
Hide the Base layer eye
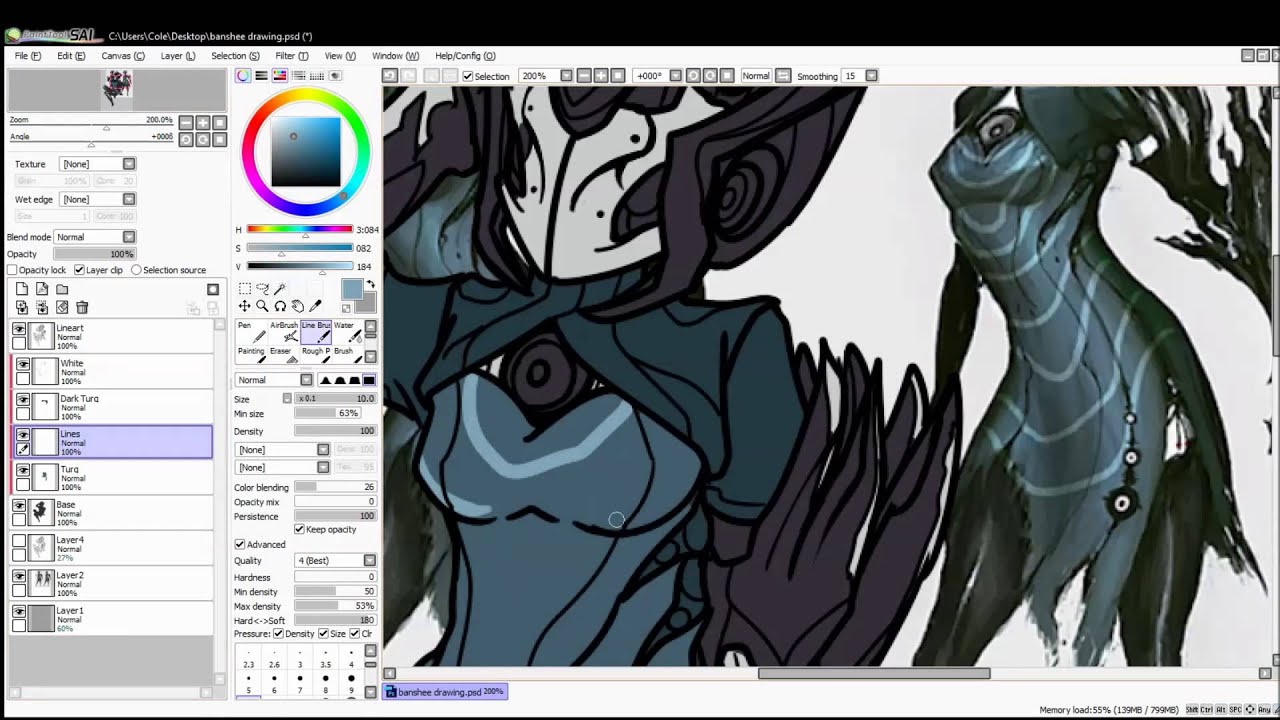tap(19, 506)
